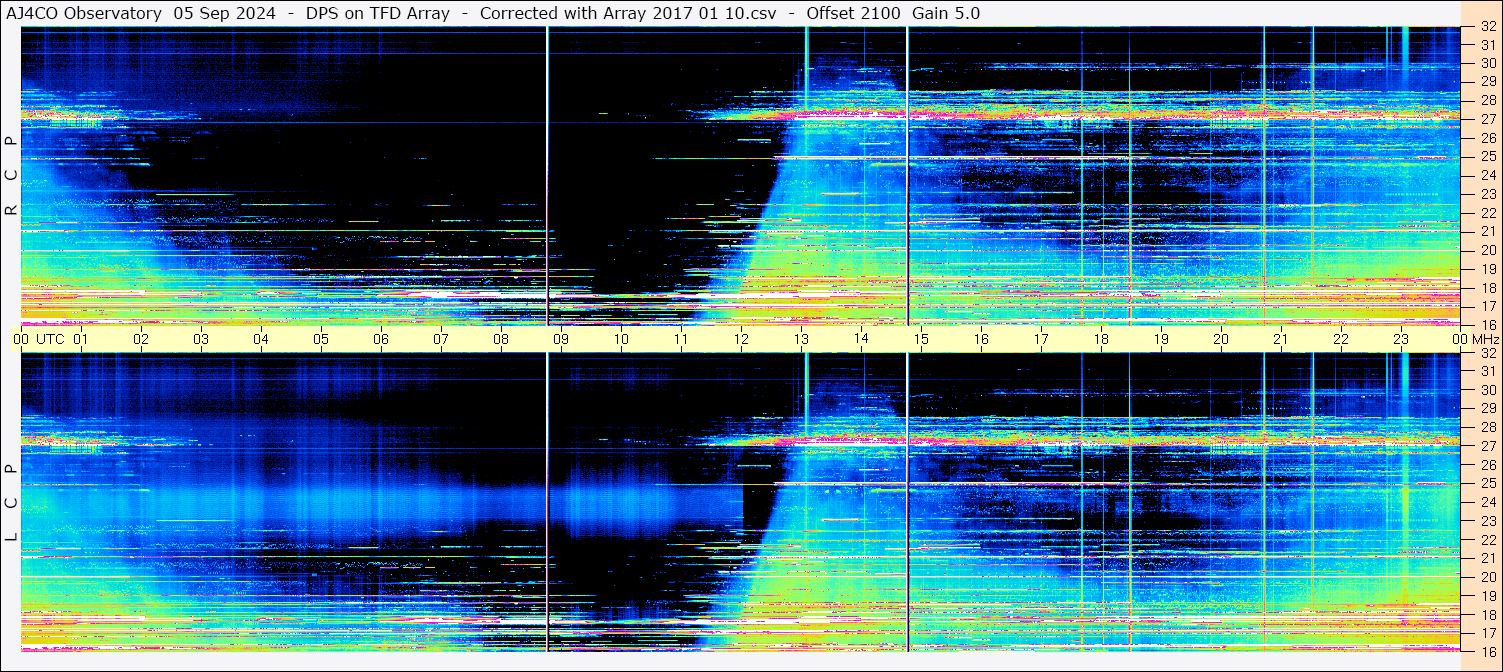Click the 29 MHz tick of LCP panel
1503x672 pixels.
pyautogui.click(x=1487, y=409)
